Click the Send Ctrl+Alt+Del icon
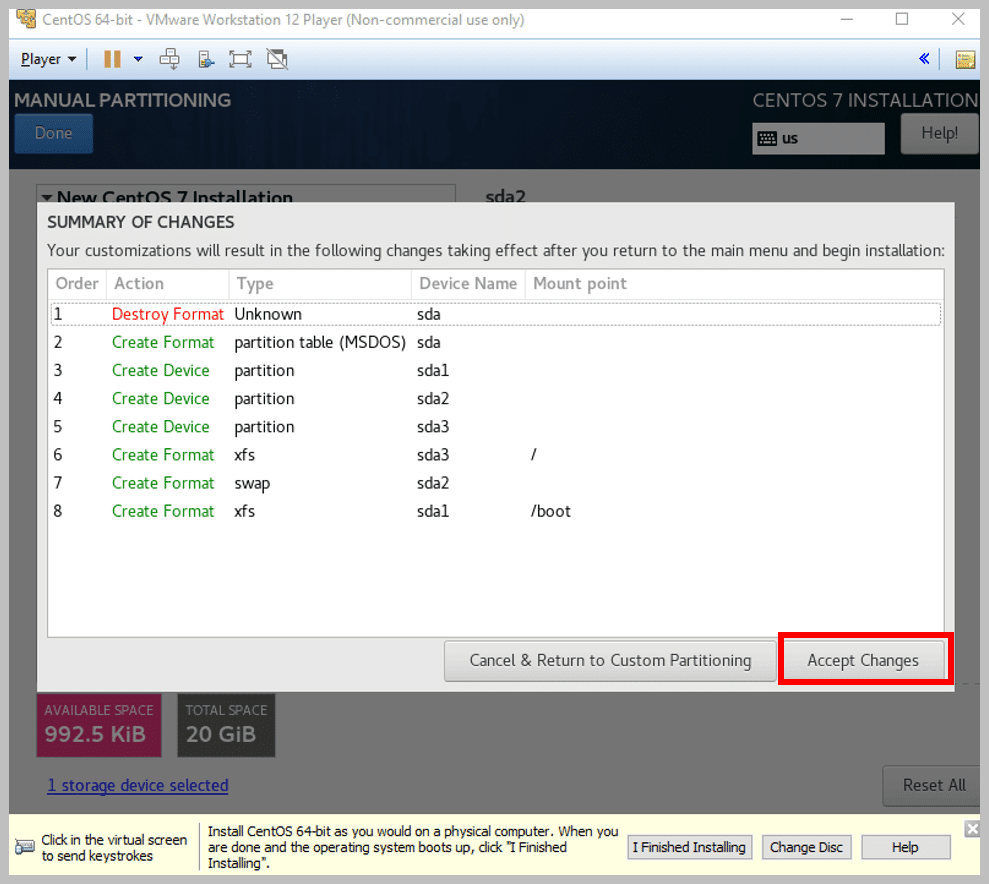The width and height of the screenshot is (989, 884). 169,59
